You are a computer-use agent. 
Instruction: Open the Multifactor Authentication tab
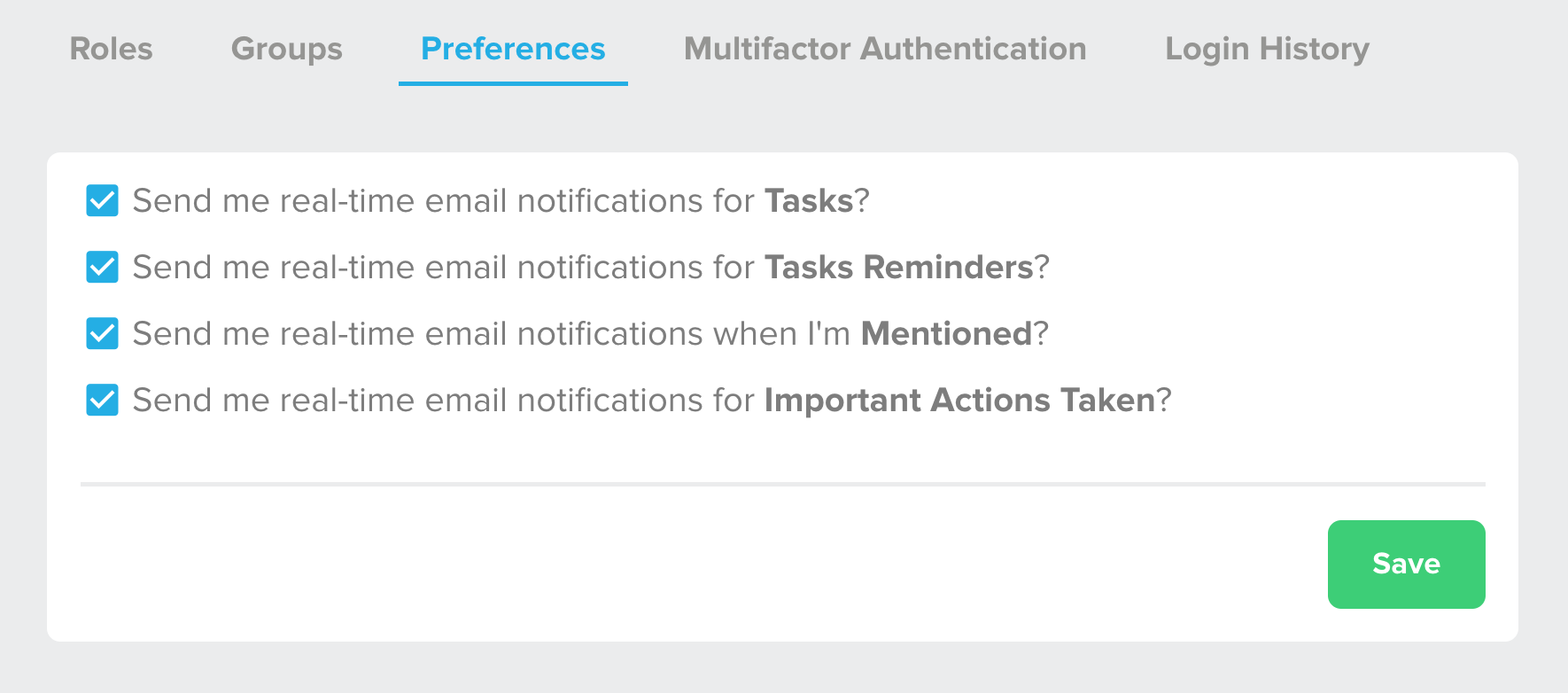point(884,50)
